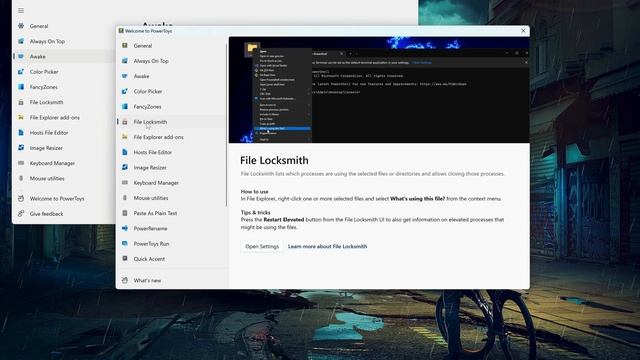Select Awake label in Settings window
This screenshot has width=640, height=360.
[x=38, y=56]
